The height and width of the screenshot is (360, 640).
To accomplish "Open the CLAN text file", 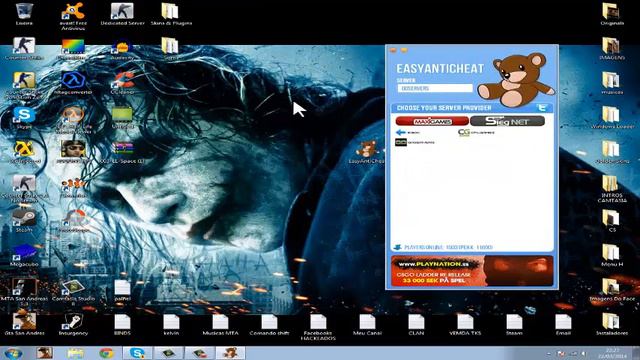I will (x=416, y=324).
